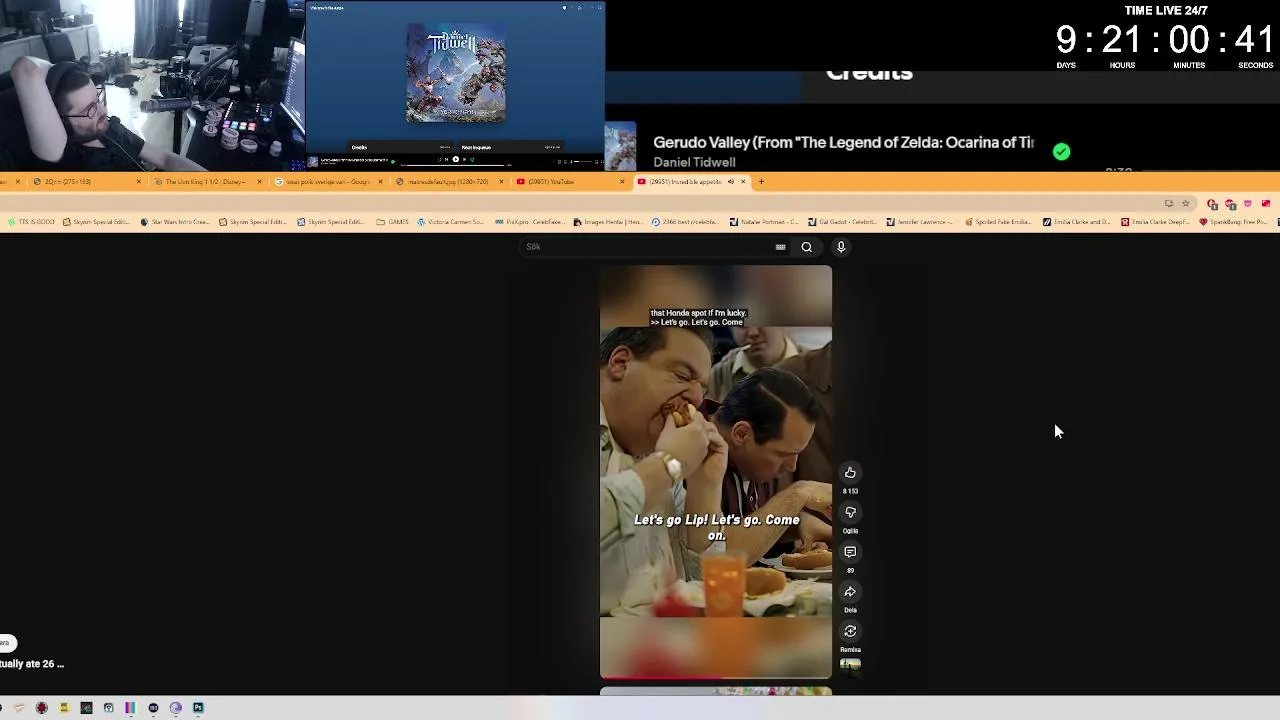The width and height of the screenshot is (1280, 720).
Task: Open the headphones app icon in the taskbar
Action: 108,708
